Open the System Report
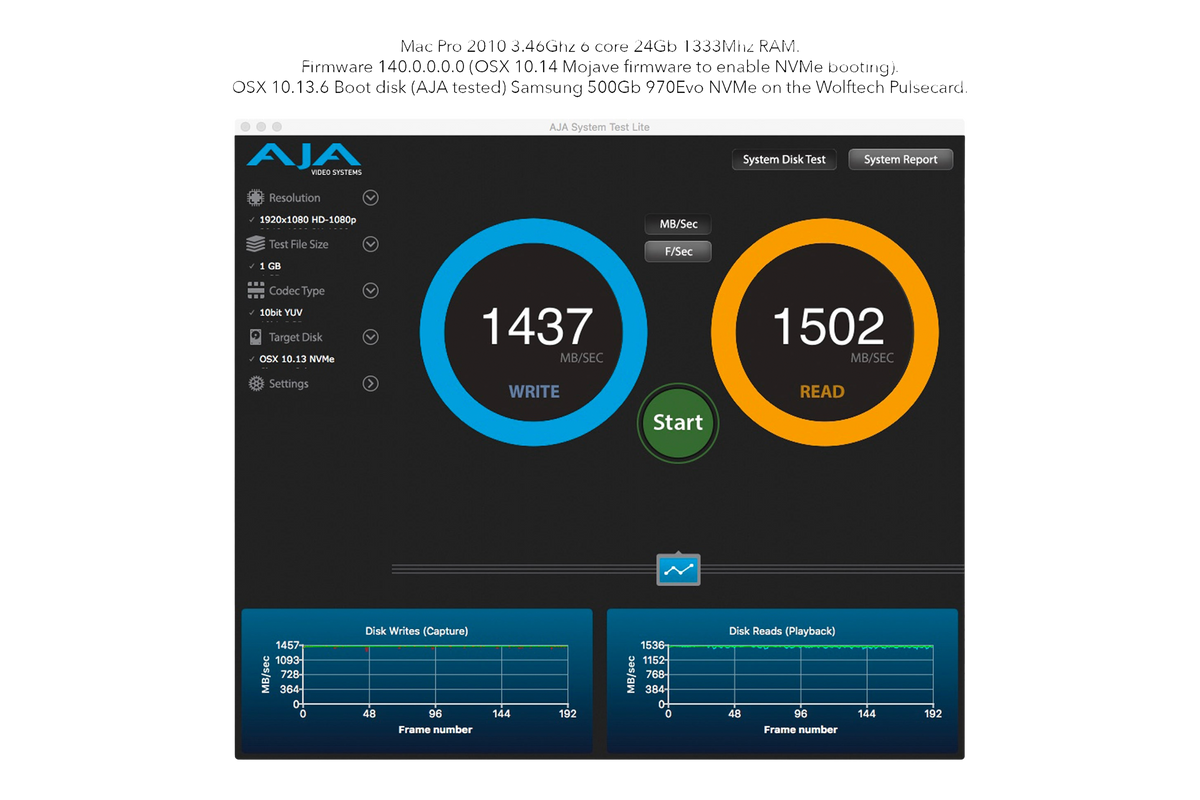 901,160
